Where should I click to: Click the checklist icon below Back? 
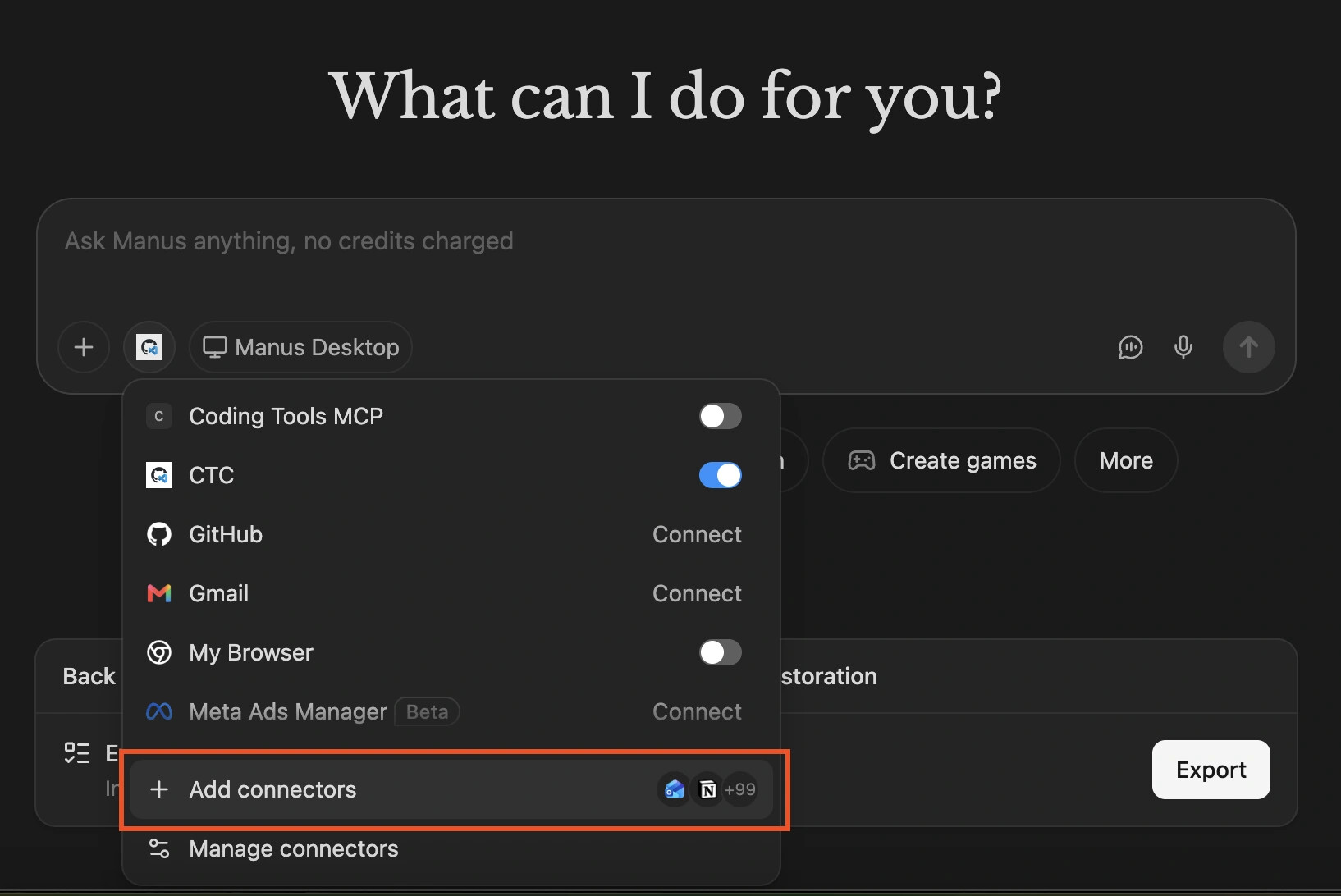coord(77,752)
